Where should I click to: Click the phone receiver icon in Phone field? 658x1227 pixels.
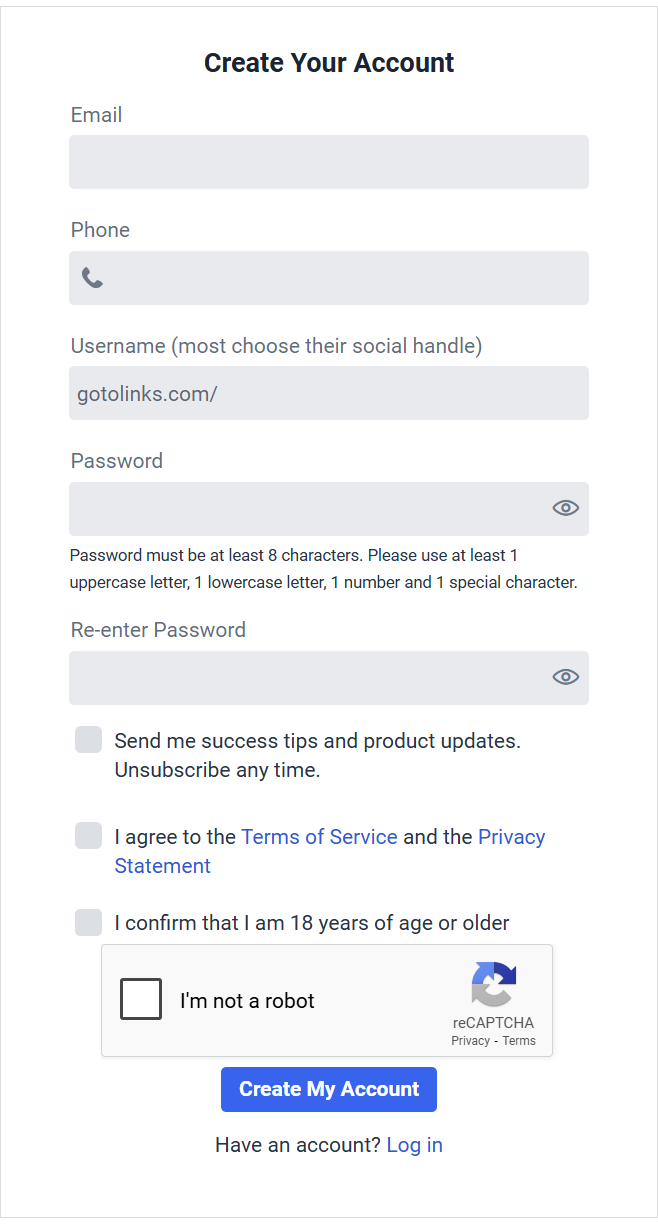[x=93, y=278]
